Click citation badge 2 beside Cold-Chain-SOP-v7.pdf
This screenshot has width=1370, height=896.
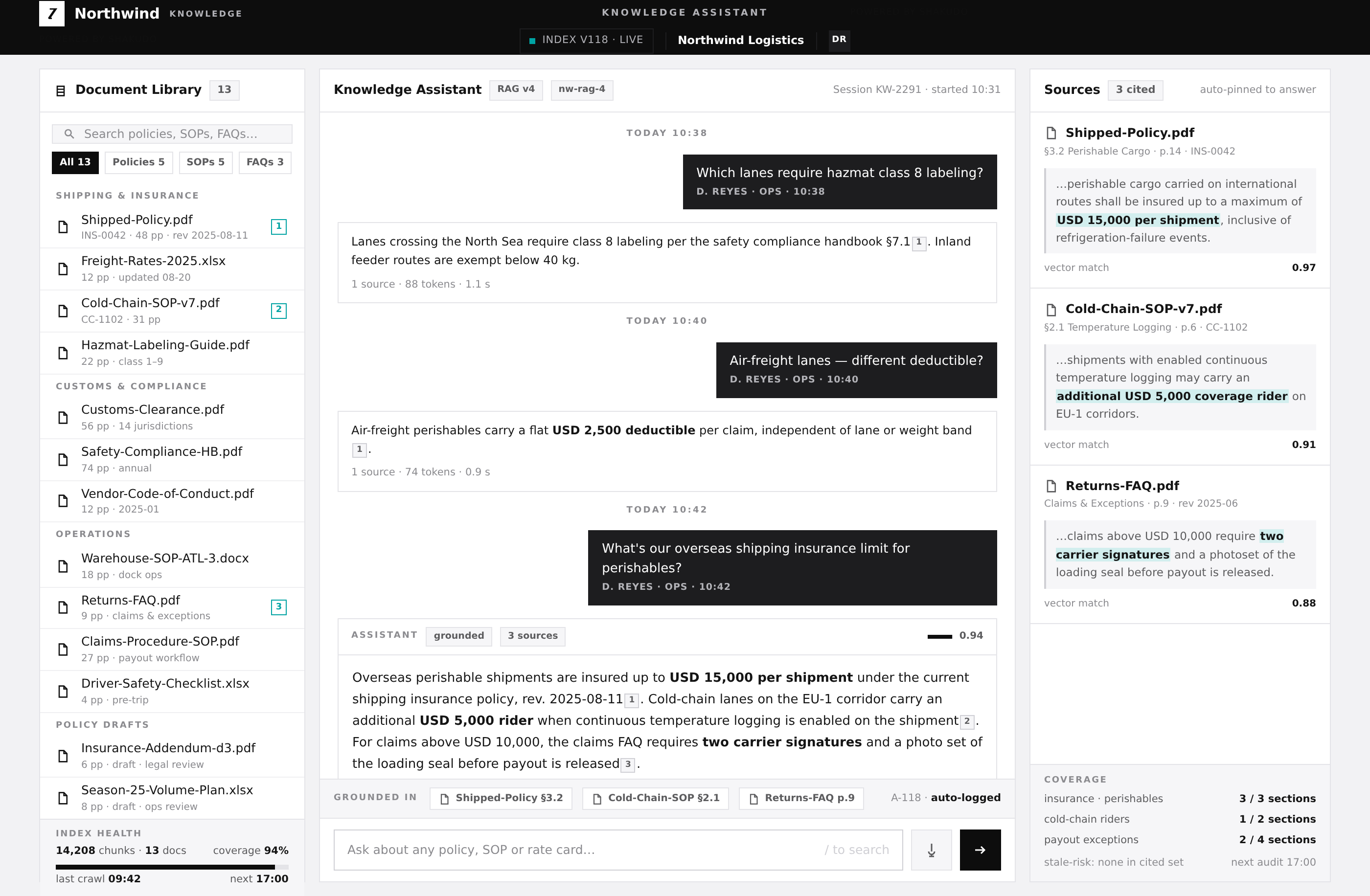(x=278, y=310)
